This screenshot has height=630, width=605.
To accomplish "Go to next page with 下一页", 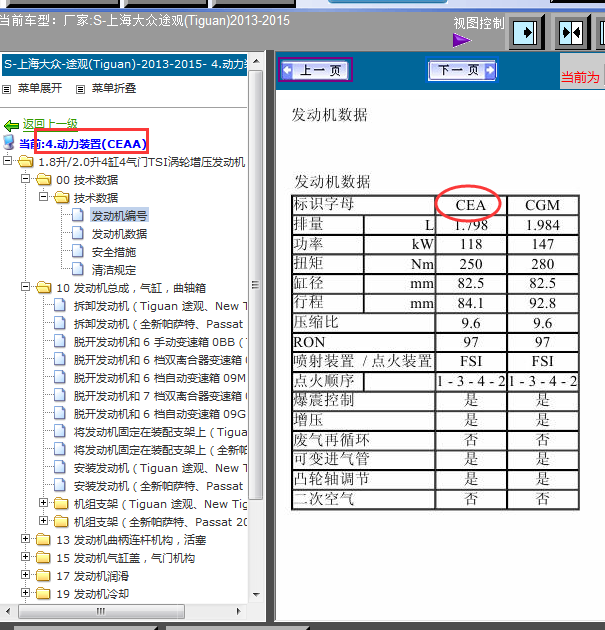I will [x=462, y=70].
